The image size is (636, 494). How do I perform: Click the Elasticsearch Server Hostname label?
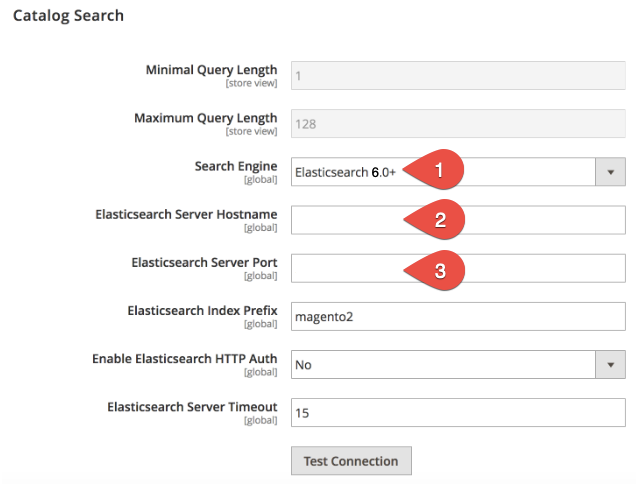click(186, 214)
